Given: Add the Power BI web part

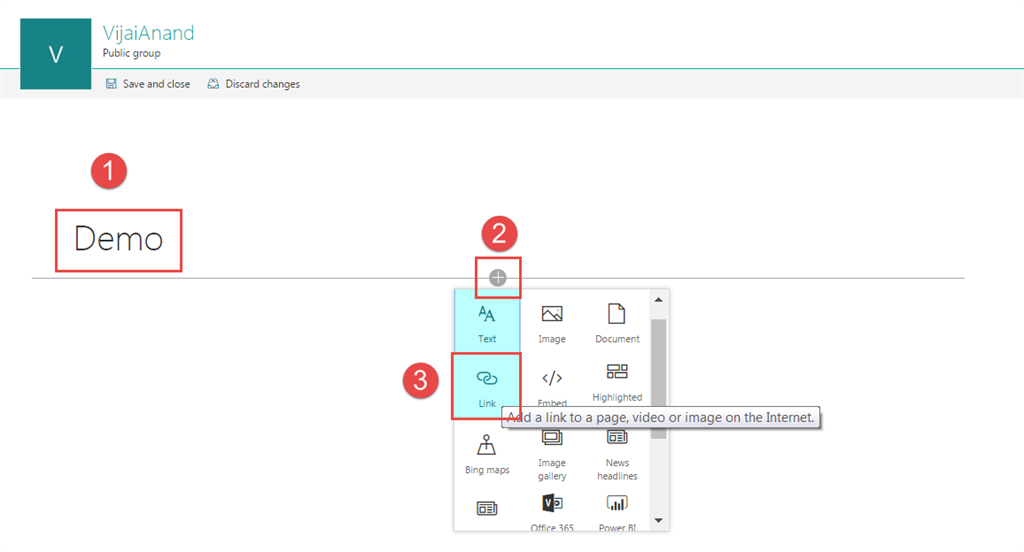Looking at the screenshot, I should pyautogui.click(x=617, y=512).
